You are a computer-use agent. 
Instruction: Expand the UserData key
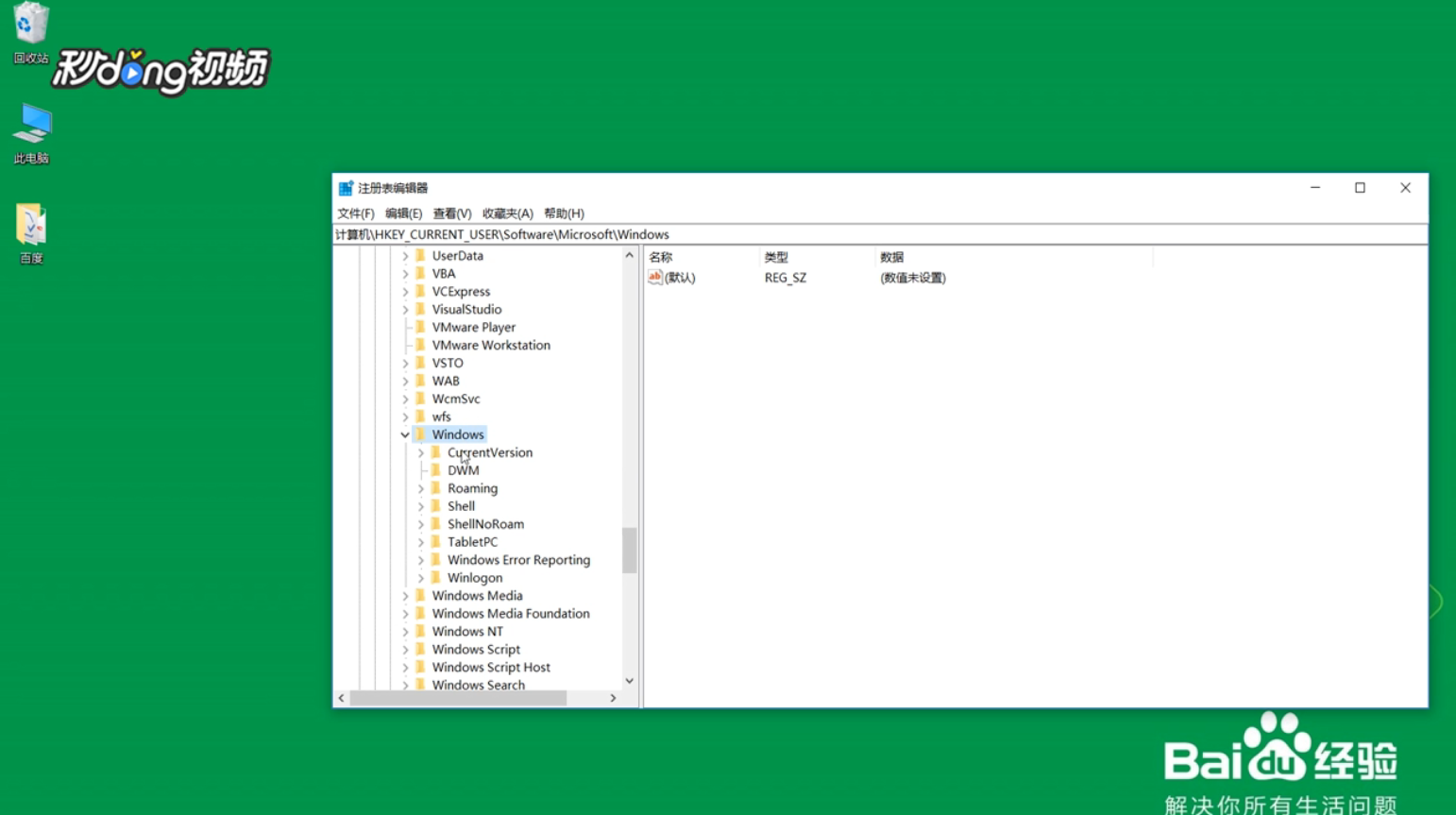tap(405, 256)
